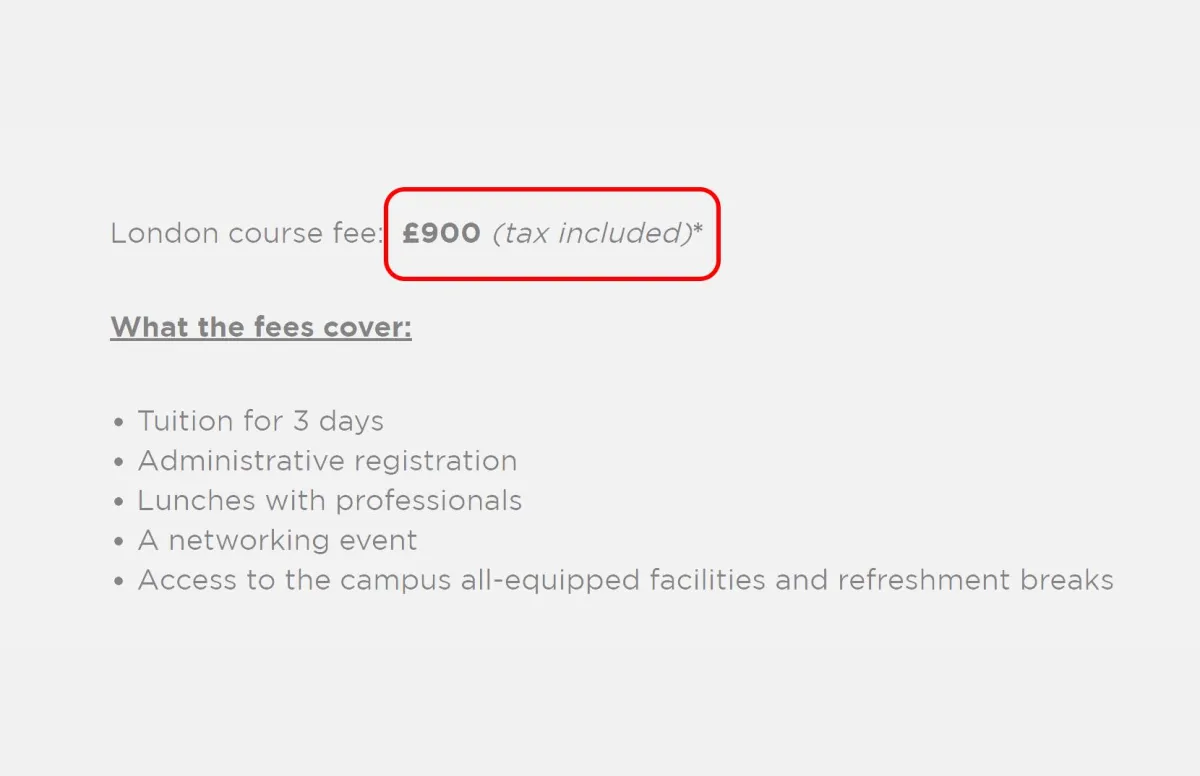Select the "A networking event" line

277,541
